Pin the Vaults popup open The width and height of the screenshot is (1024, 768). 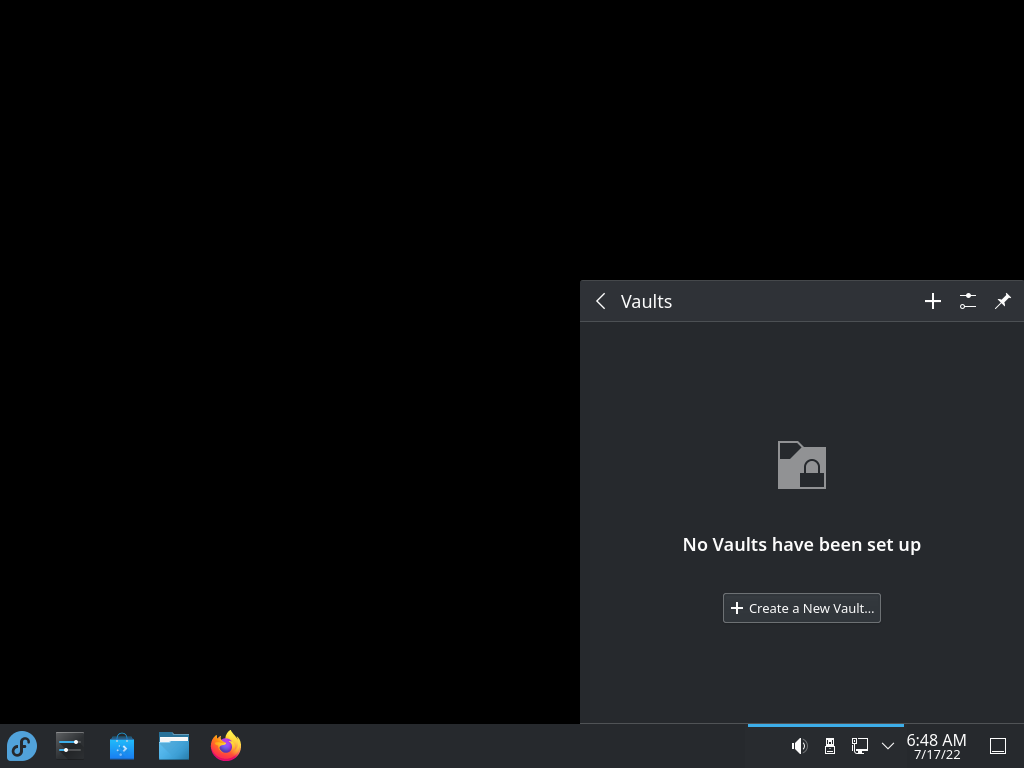click(1002, 301)
